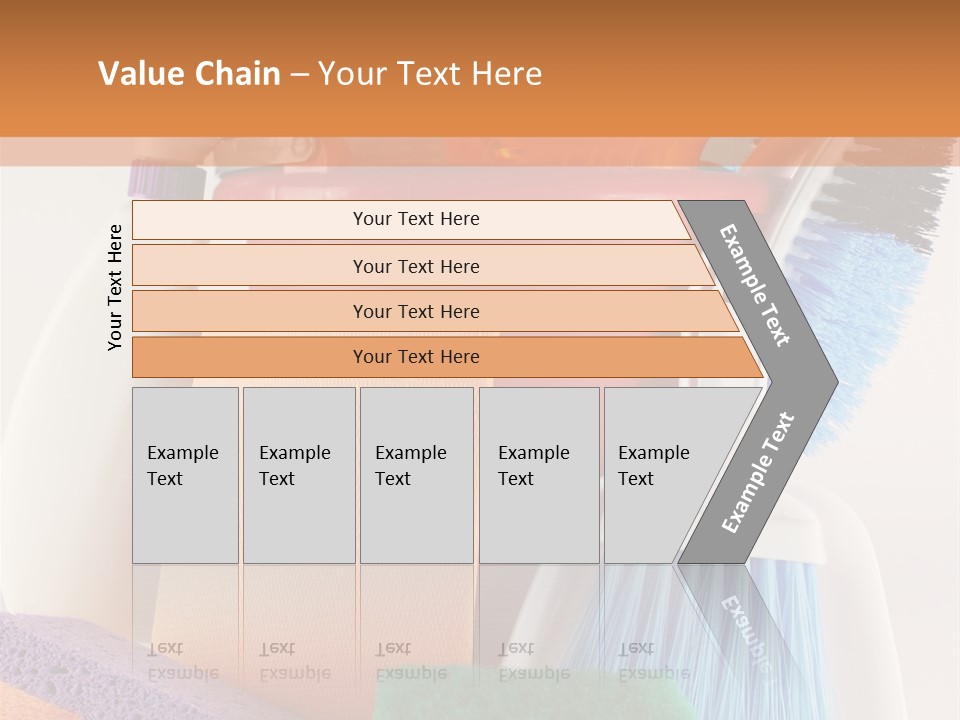Click the vertical 'Your Text Here' label
The height and width of the screenshot is (720, 960).
tap(115, 287)
